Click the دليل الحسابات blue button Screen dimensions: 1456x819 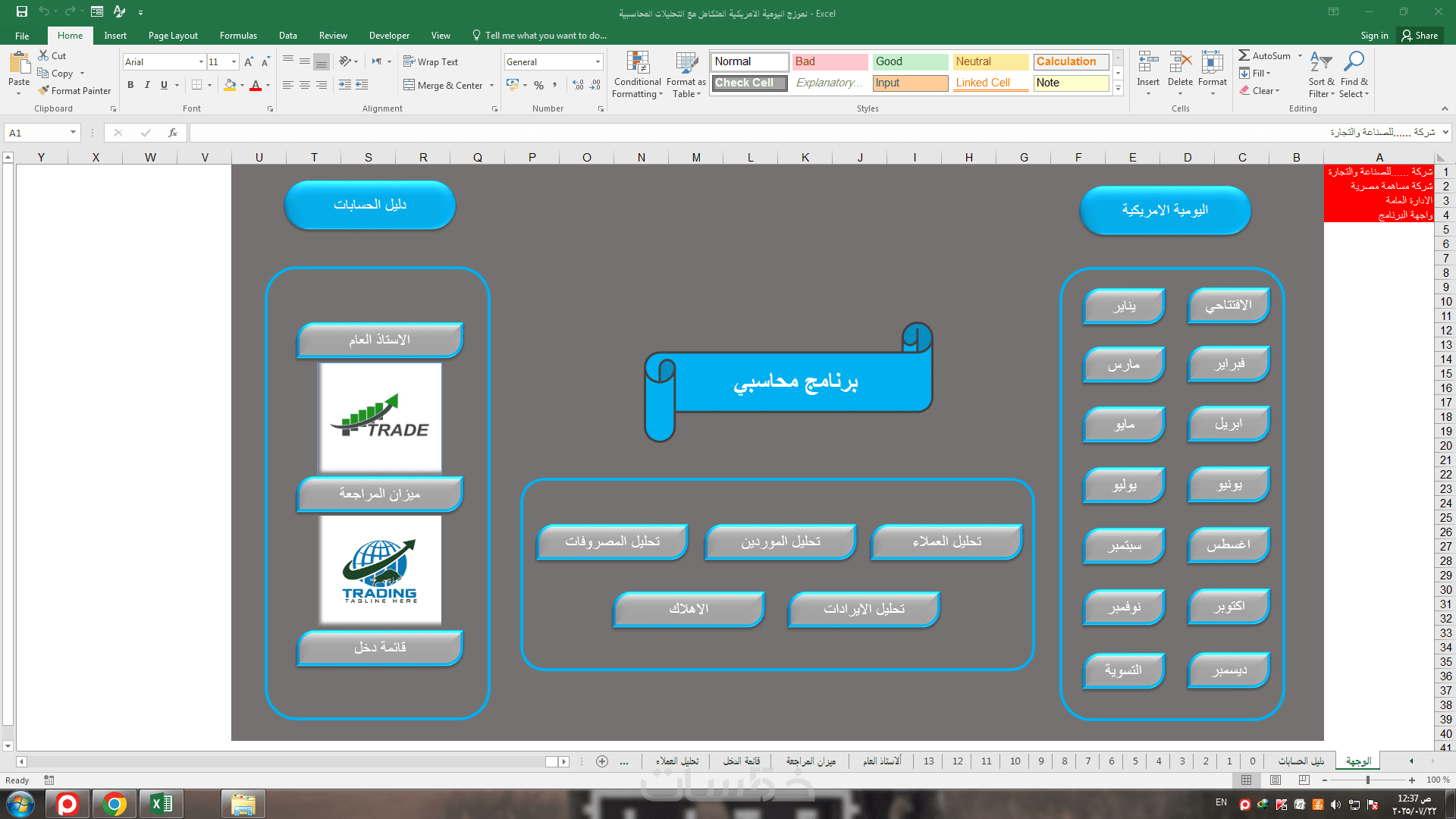click(370, 205)
